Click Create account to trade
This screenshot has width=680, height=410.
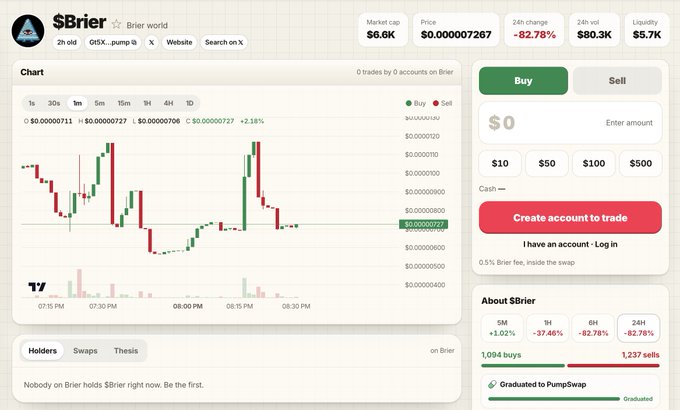[x=570, y=217]
